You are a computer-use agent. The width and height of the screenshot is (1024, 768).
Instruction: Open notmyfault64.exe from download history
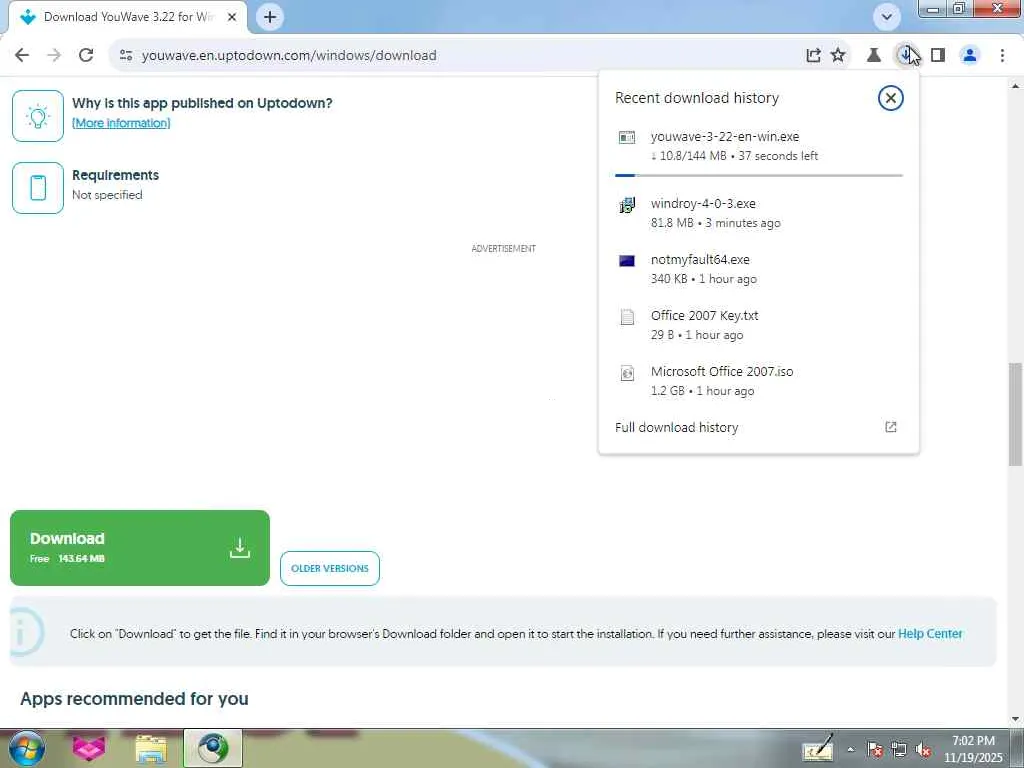(759, 269)
